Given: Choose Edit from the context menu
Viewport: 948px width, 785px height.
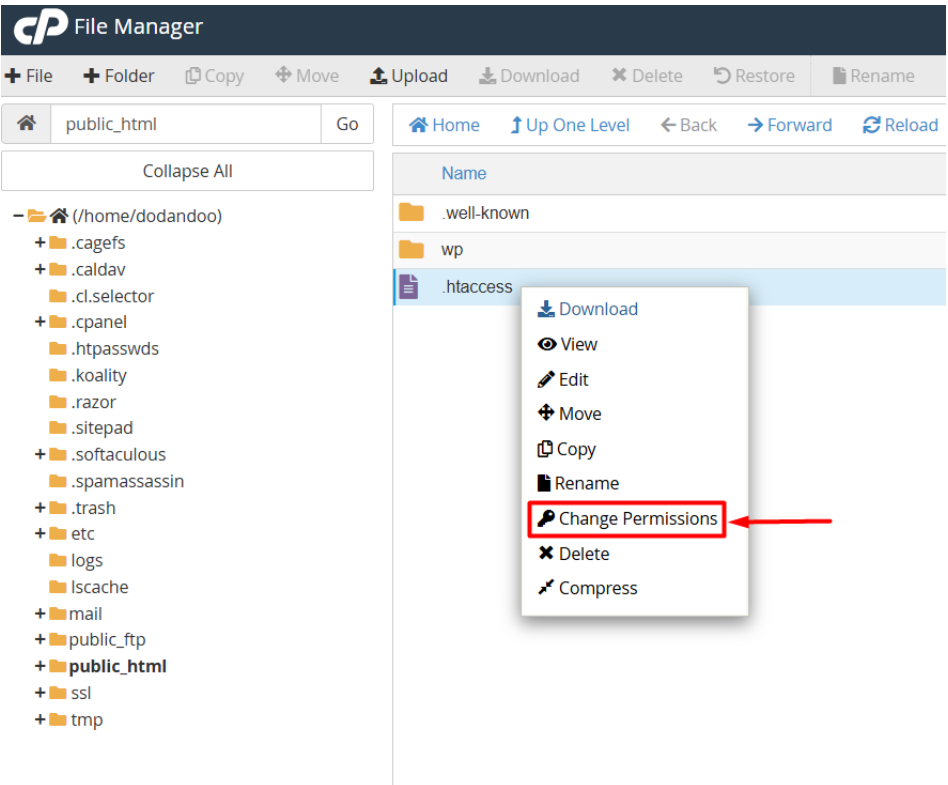Looking at the screenshot, I should [573, 379].
